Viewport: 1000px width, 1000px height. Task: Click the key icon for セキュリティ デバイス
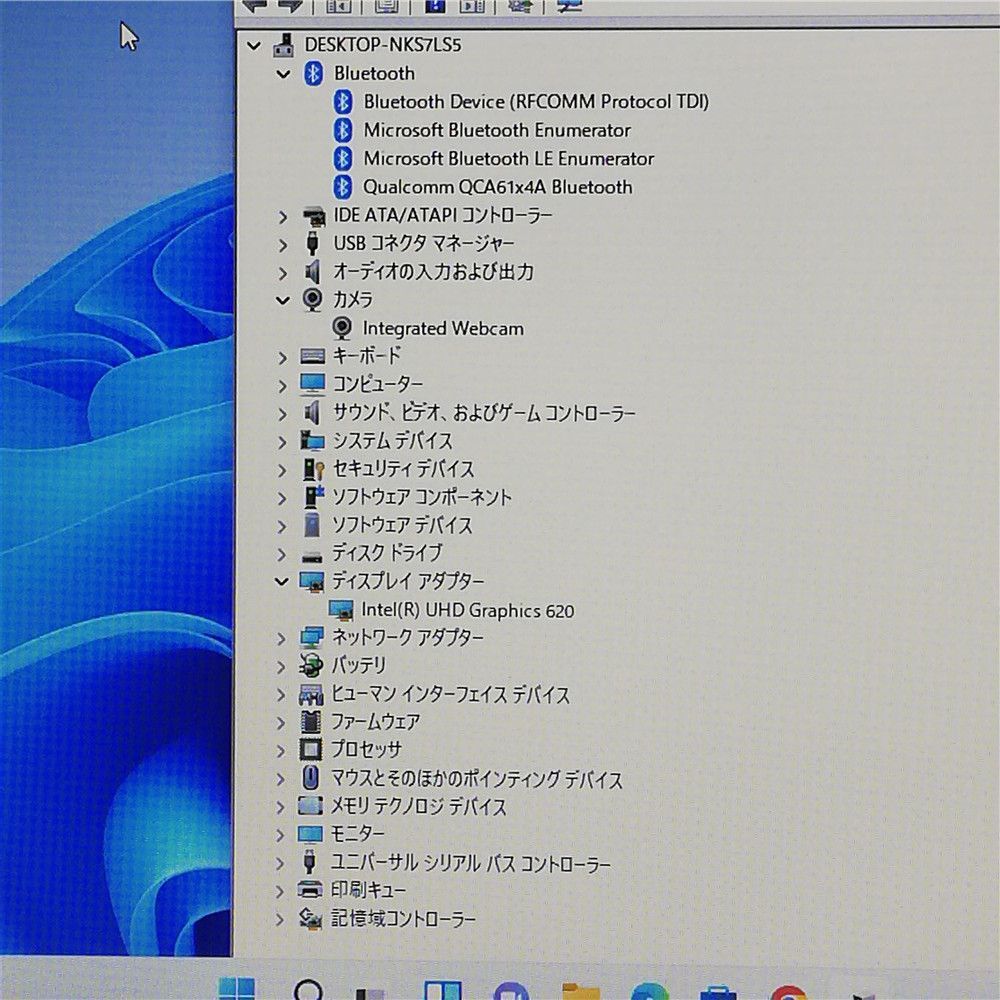[312, 470]
